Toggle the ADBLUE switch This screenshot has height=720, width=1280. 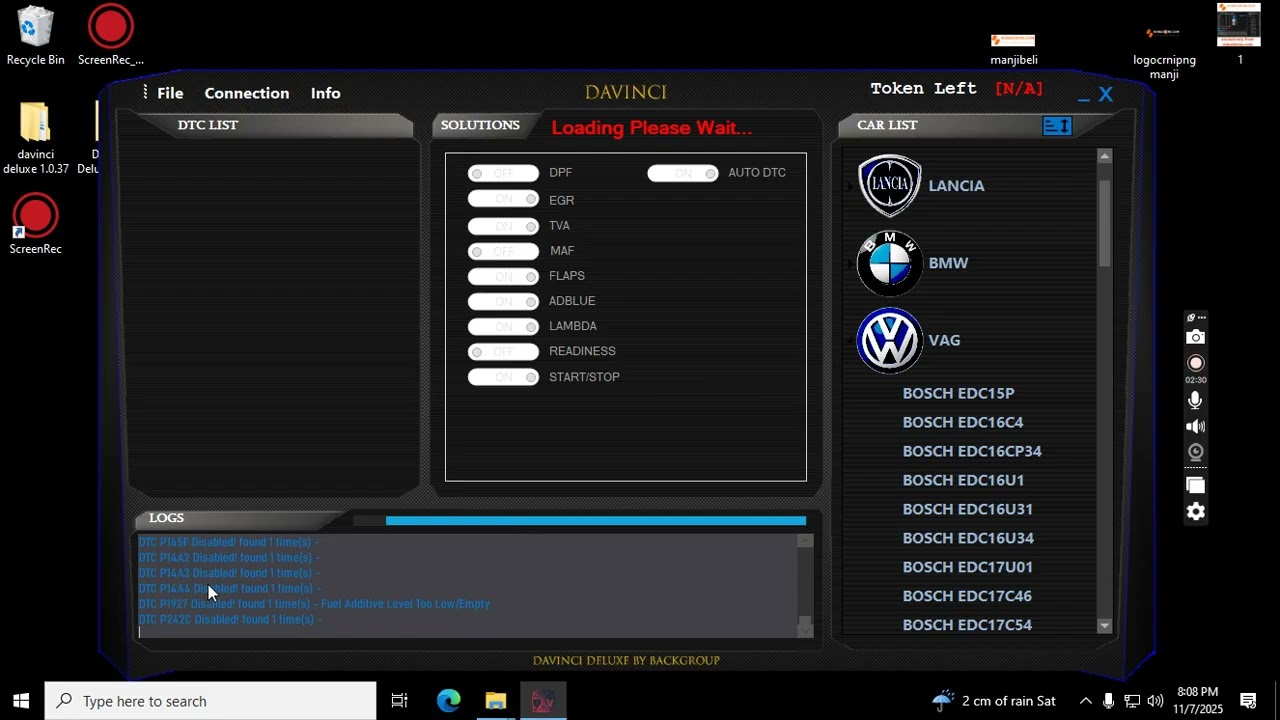[503, 301]
